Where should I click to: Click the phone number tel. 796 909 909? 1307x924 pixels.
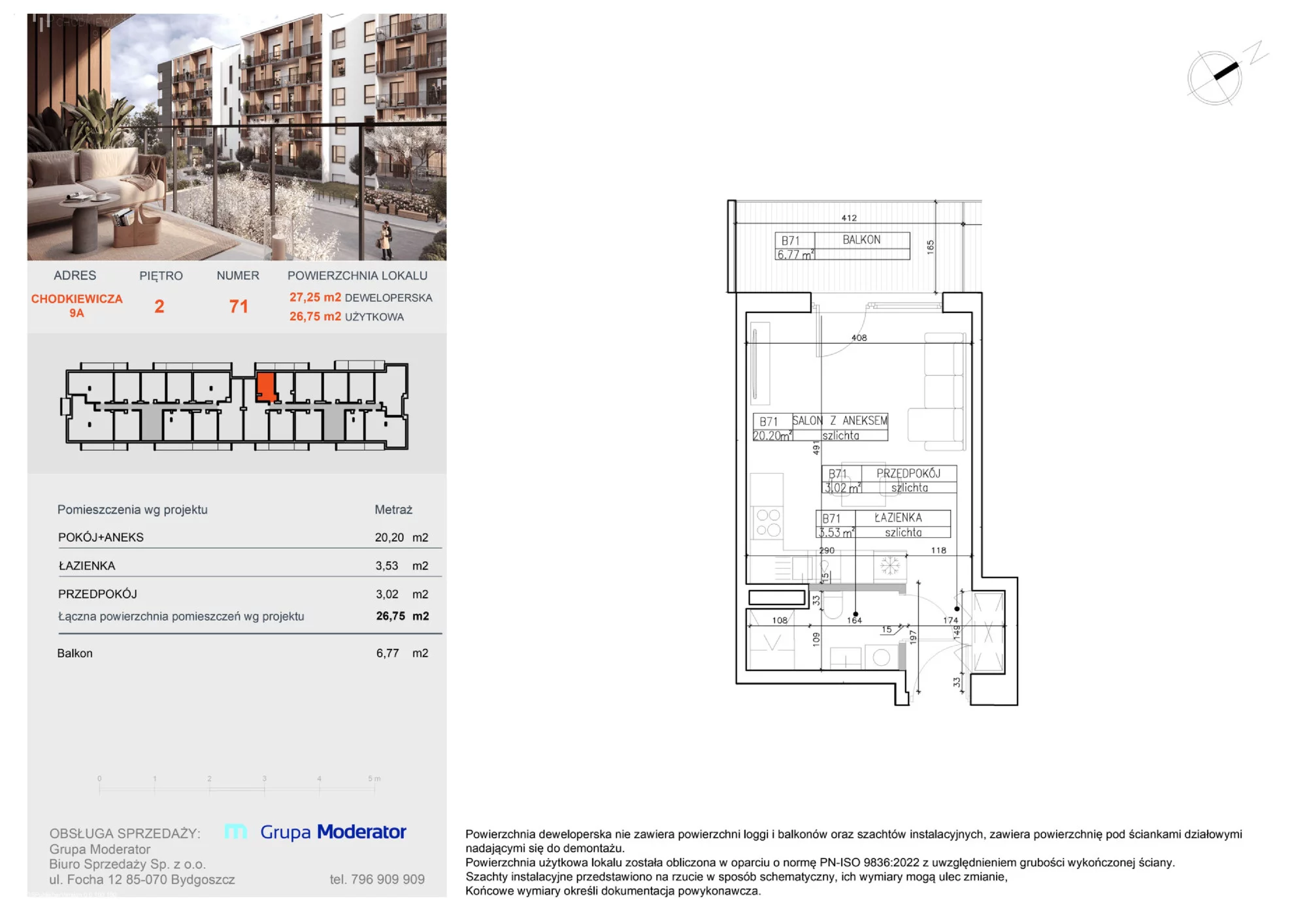click(x=377, y=880)
